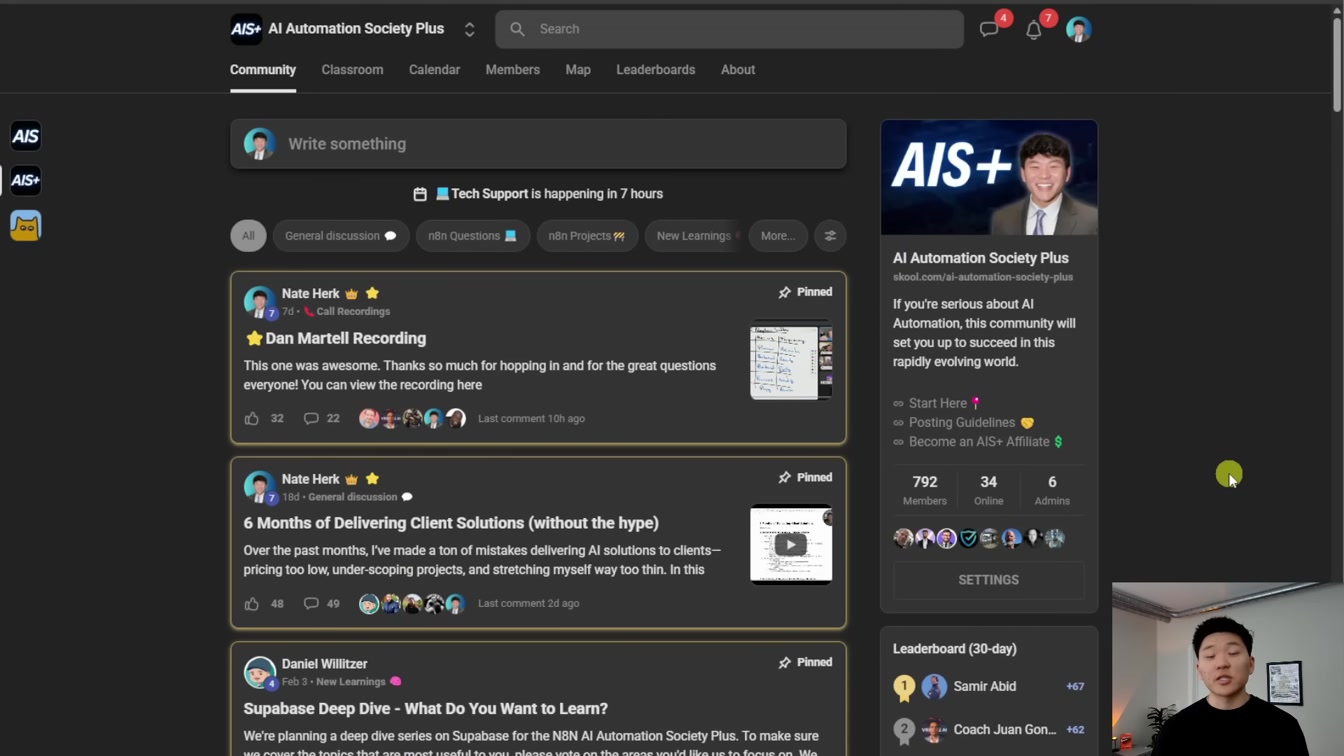The image size is (1344, 756).
Task: Switch to the Community tab
Action: [263, 70]
